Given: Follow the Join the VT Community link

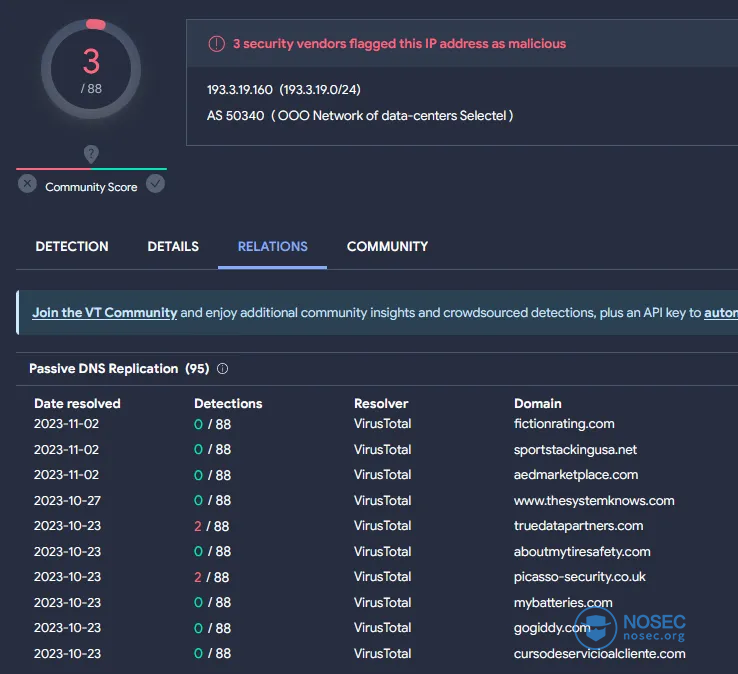Looking at the screenshot, I should [x=104, y=313].
